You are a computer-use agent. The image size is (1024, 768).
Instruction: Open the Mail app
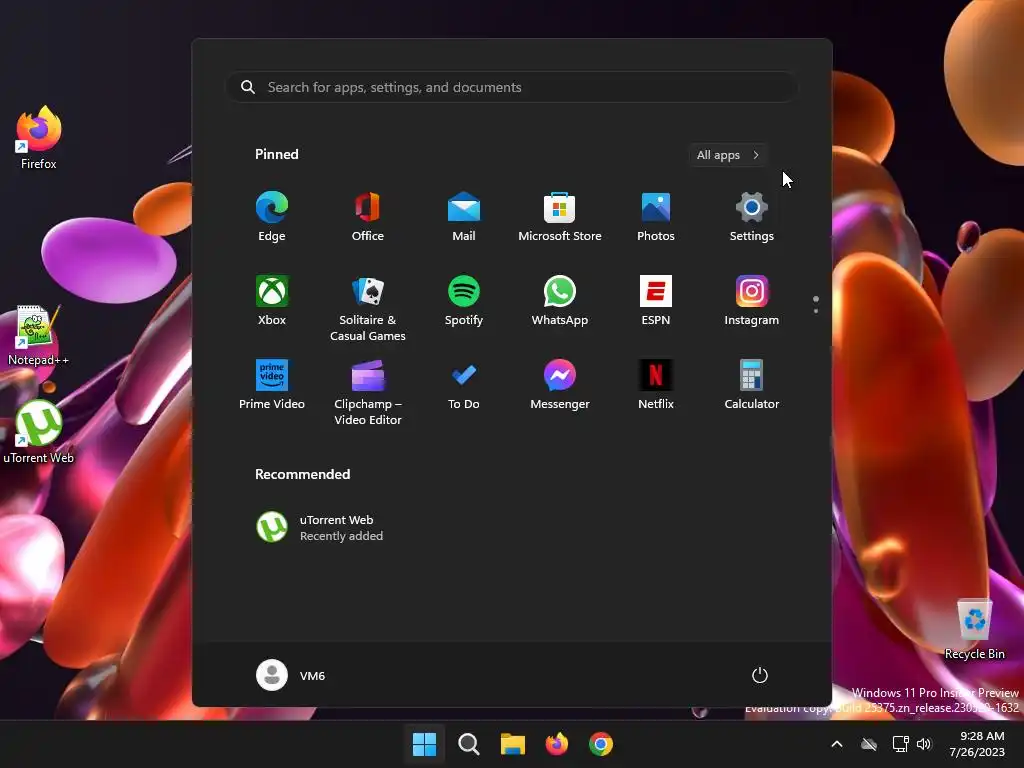(464, 216)
